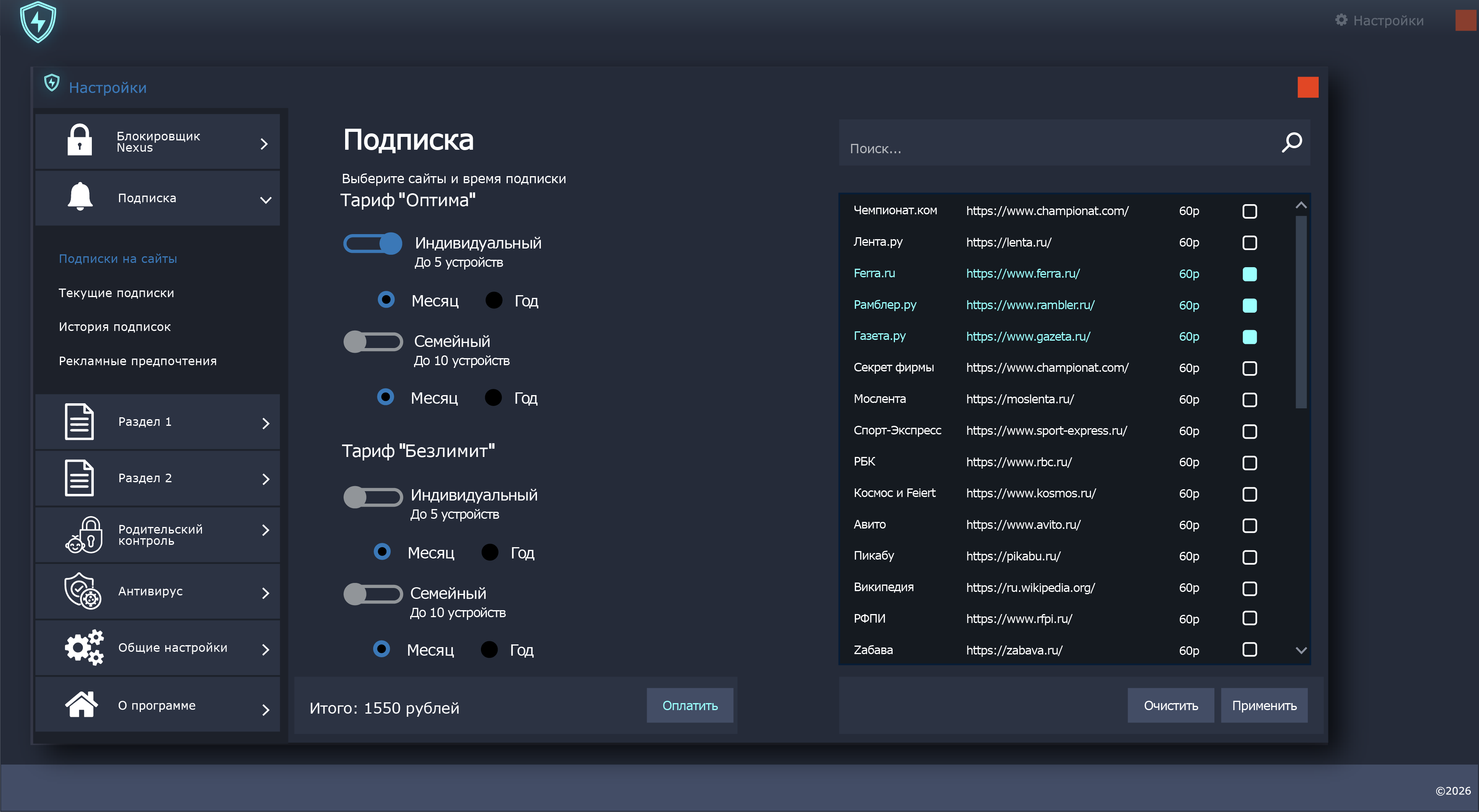This screenshot has width=1479, height=812.
Task: Click the magnifier search icon
Action: click(x=1291, y=142)
